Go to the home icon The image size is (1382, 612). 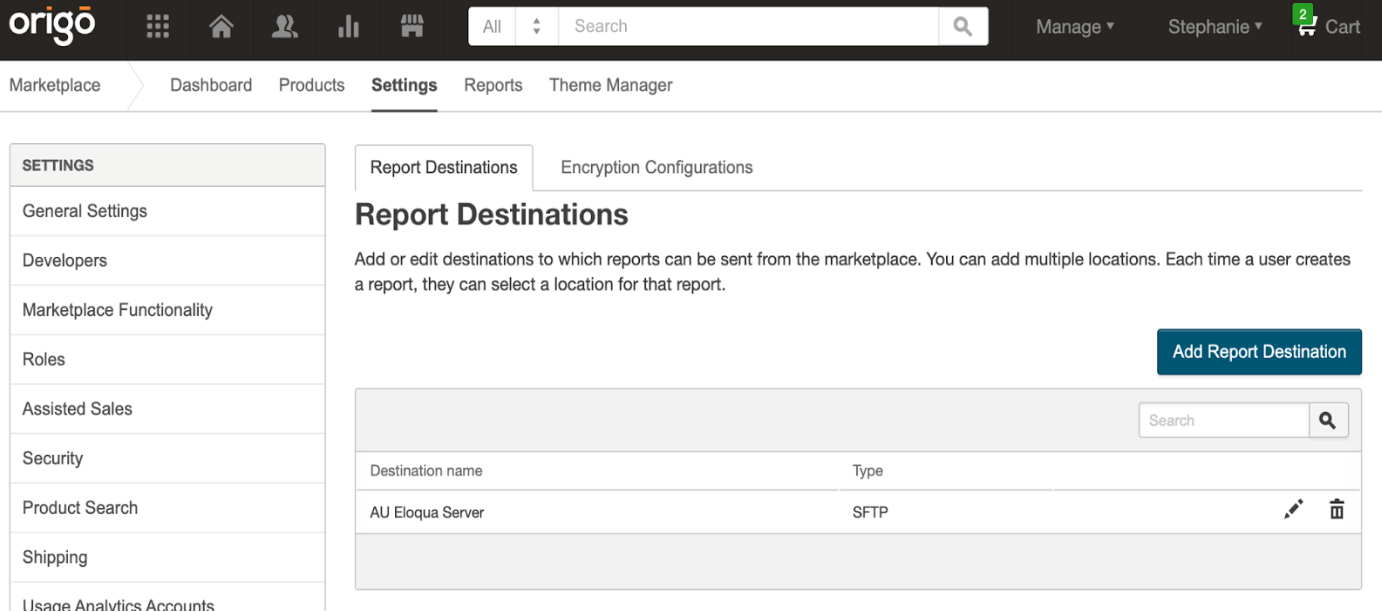click(x=221, y=27)
